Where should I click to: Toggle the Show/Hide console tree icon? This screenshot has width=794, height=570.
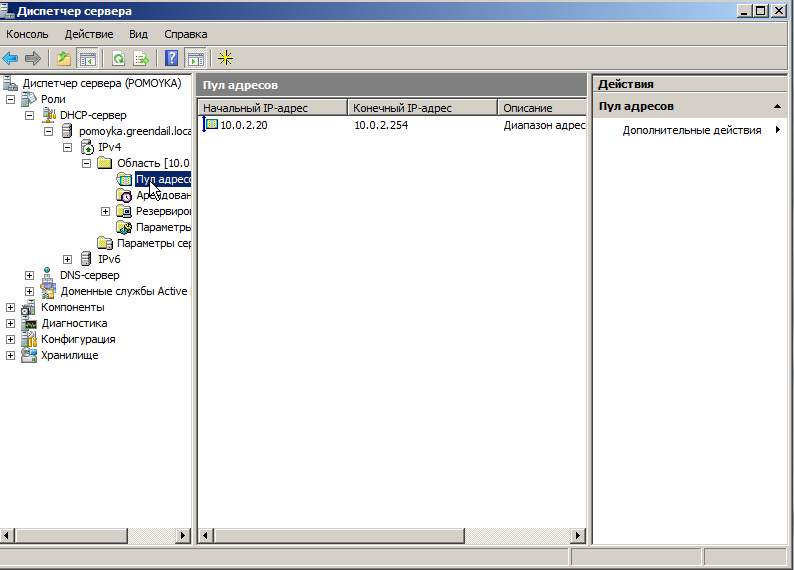click(87, 58)
